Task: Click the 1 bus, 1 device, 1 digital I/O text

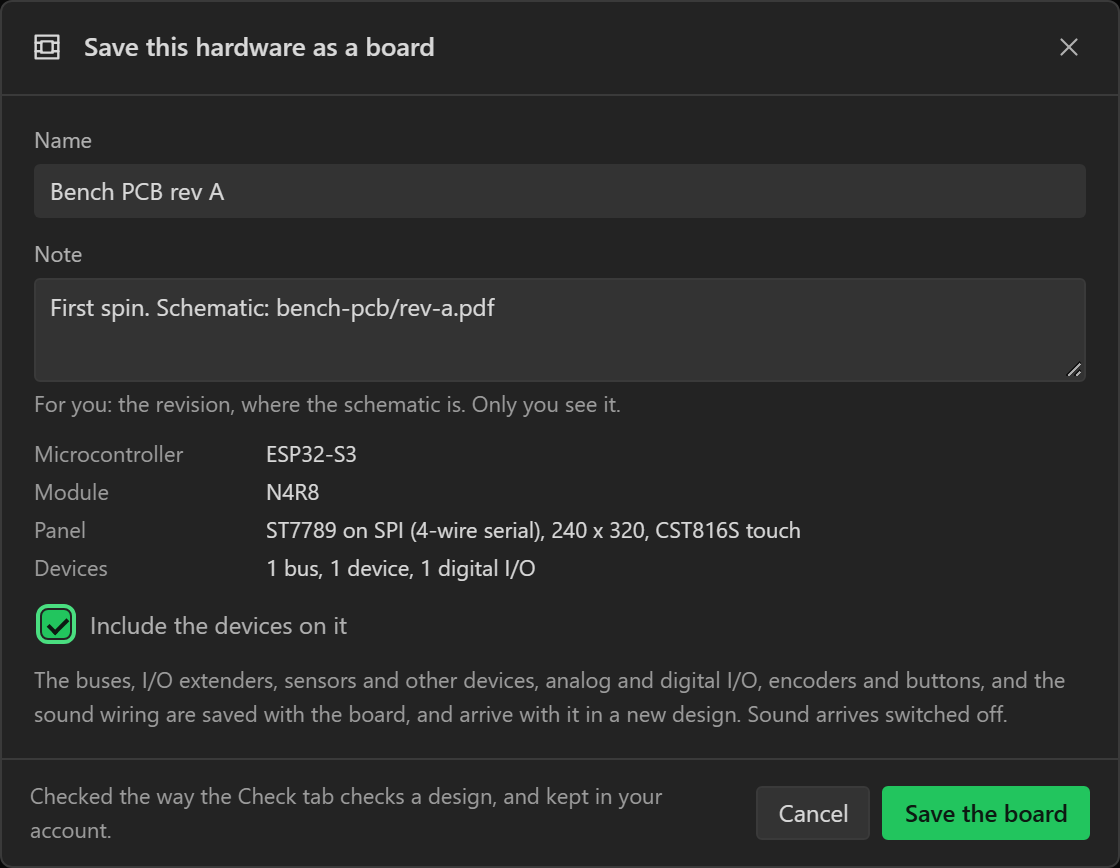Action: pyautogui.click(x=401, y=568)
